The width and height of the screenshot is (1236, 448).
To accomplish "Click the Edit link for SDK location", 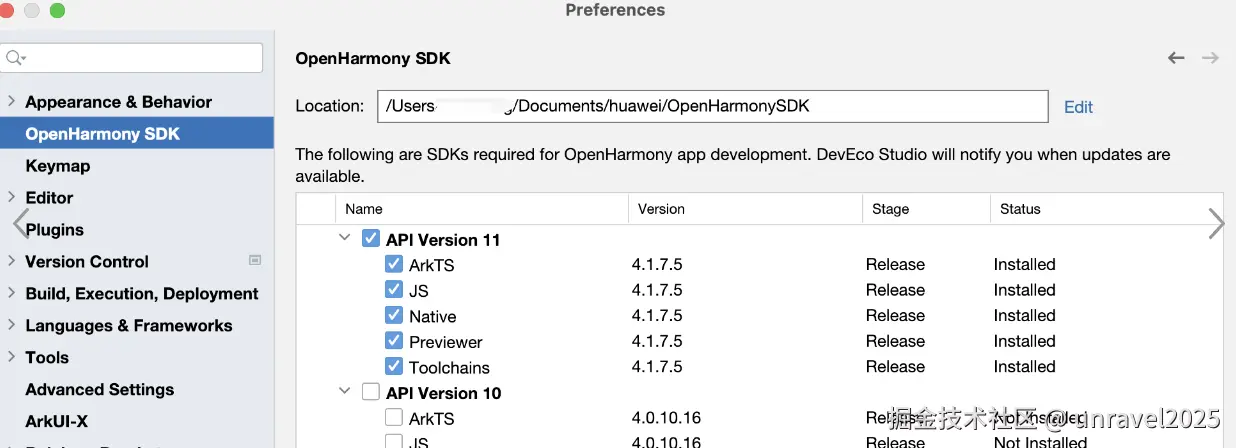I will (x=1078, y=107).
